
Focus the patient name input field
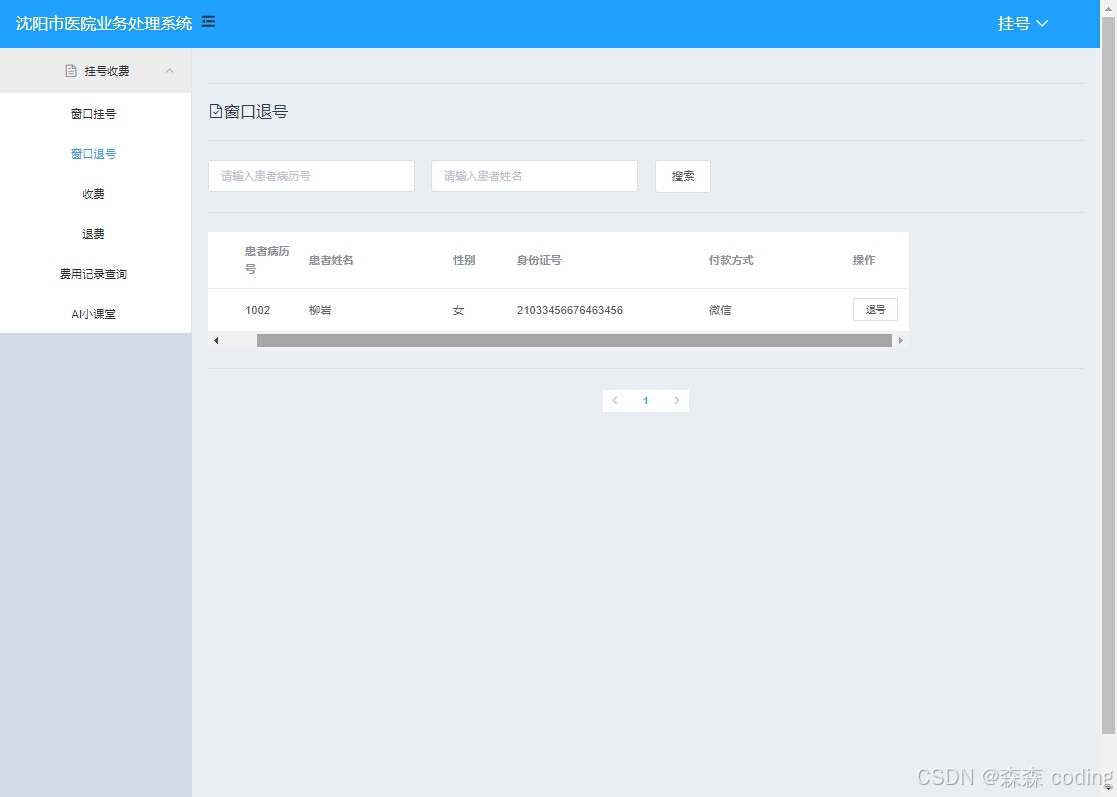pos(534,176)
